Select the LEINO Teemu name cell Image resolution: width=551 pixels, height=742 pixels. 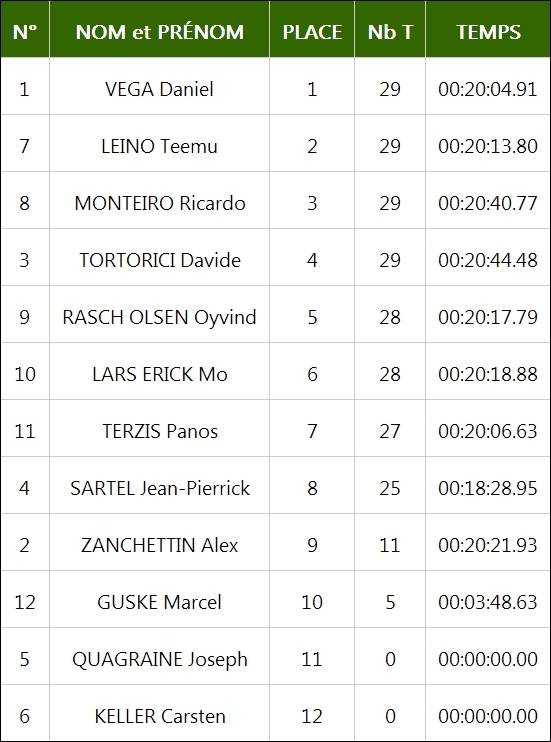[x=160, y=143]
